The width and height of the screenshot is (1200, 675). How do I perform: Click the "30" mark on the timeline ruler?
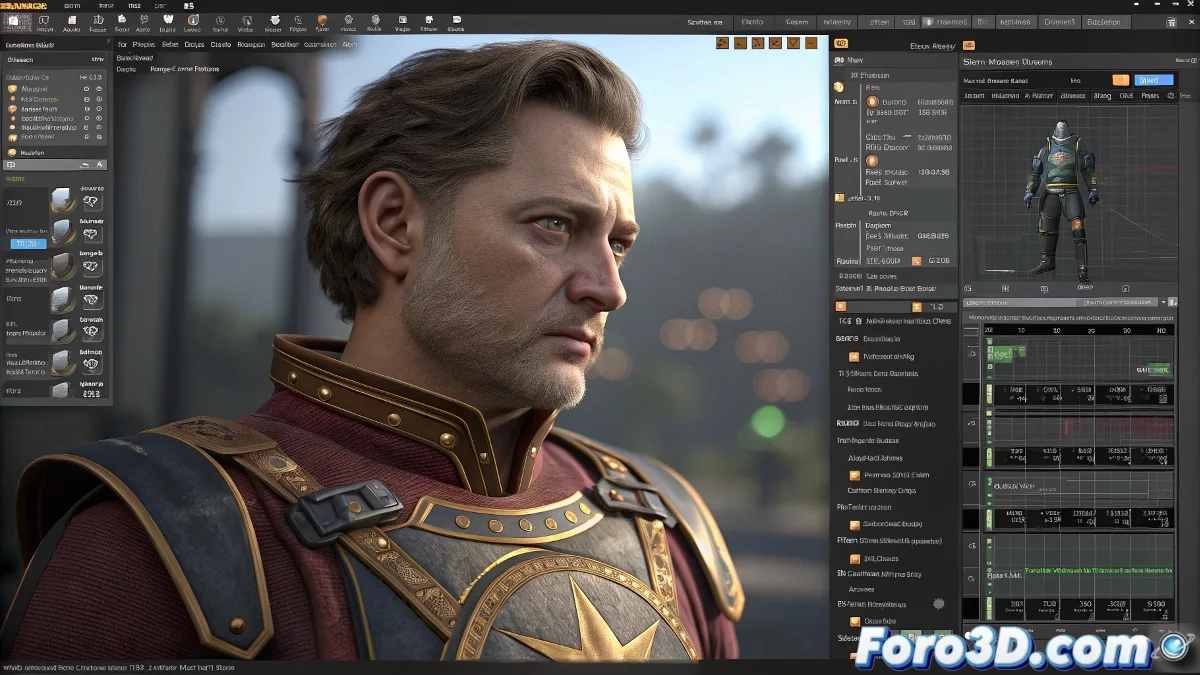1125,329
